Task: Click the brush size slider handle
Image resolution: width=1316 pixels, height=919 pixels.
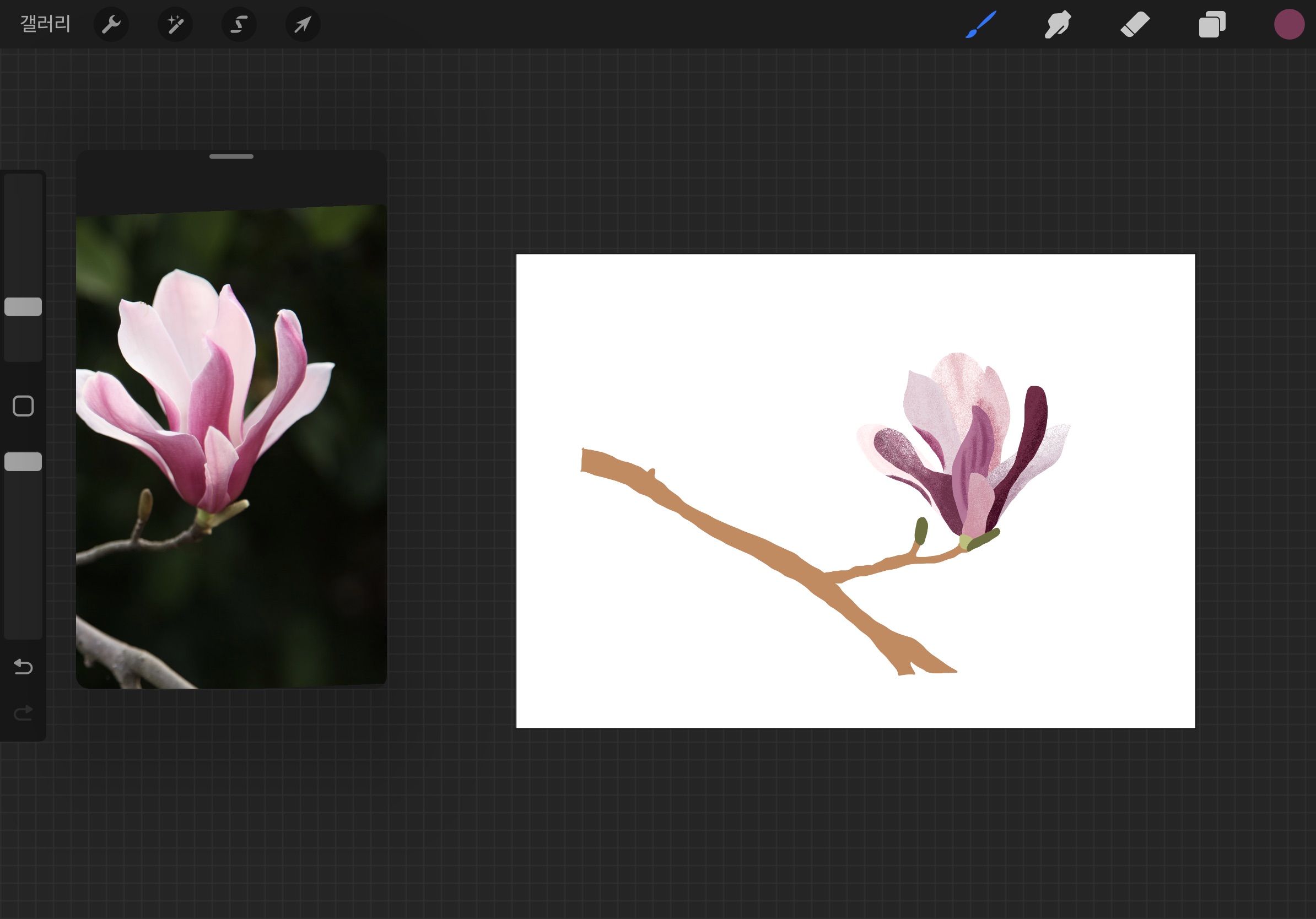Action: point(23,307)
